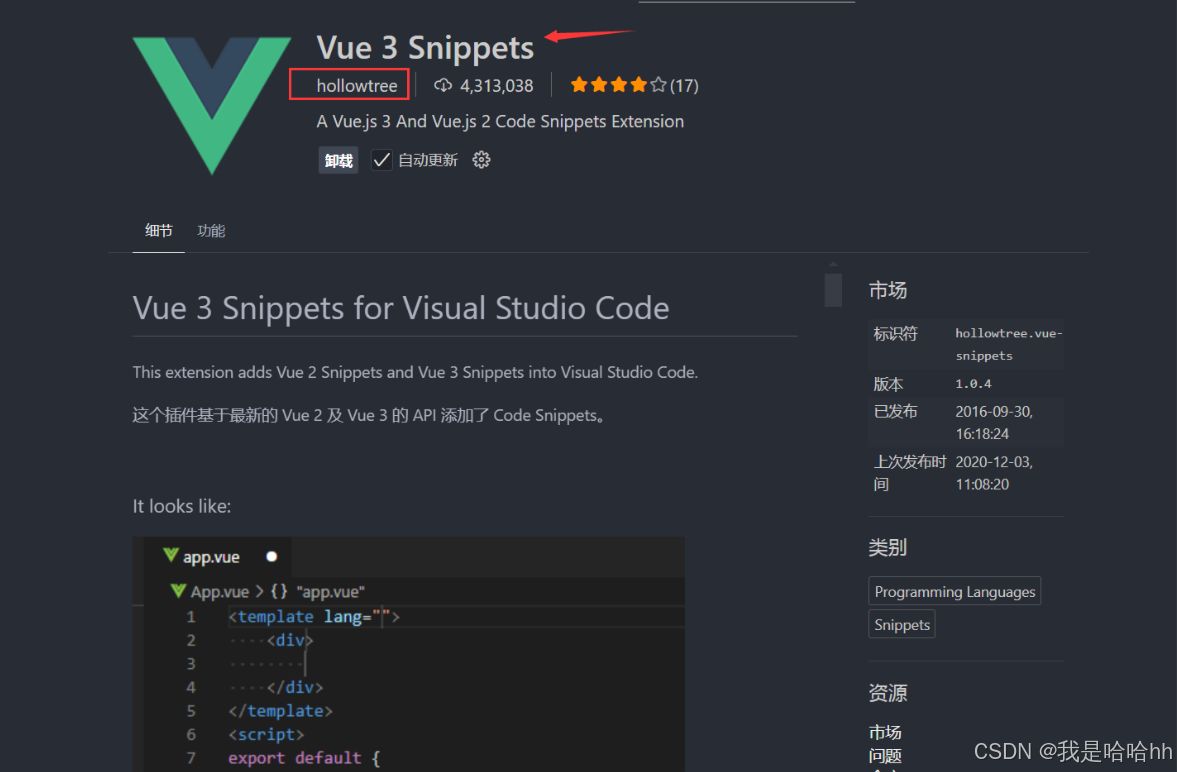Select the Programming Languages category tag
1177x772 pixels.
tap(955, 592)
